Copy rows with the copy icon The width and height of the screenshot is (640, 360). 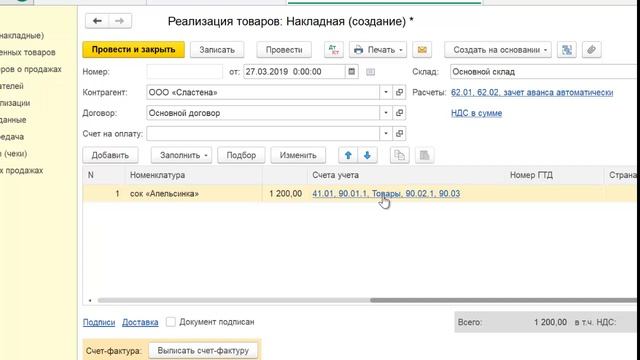click(x=399, y=155)
